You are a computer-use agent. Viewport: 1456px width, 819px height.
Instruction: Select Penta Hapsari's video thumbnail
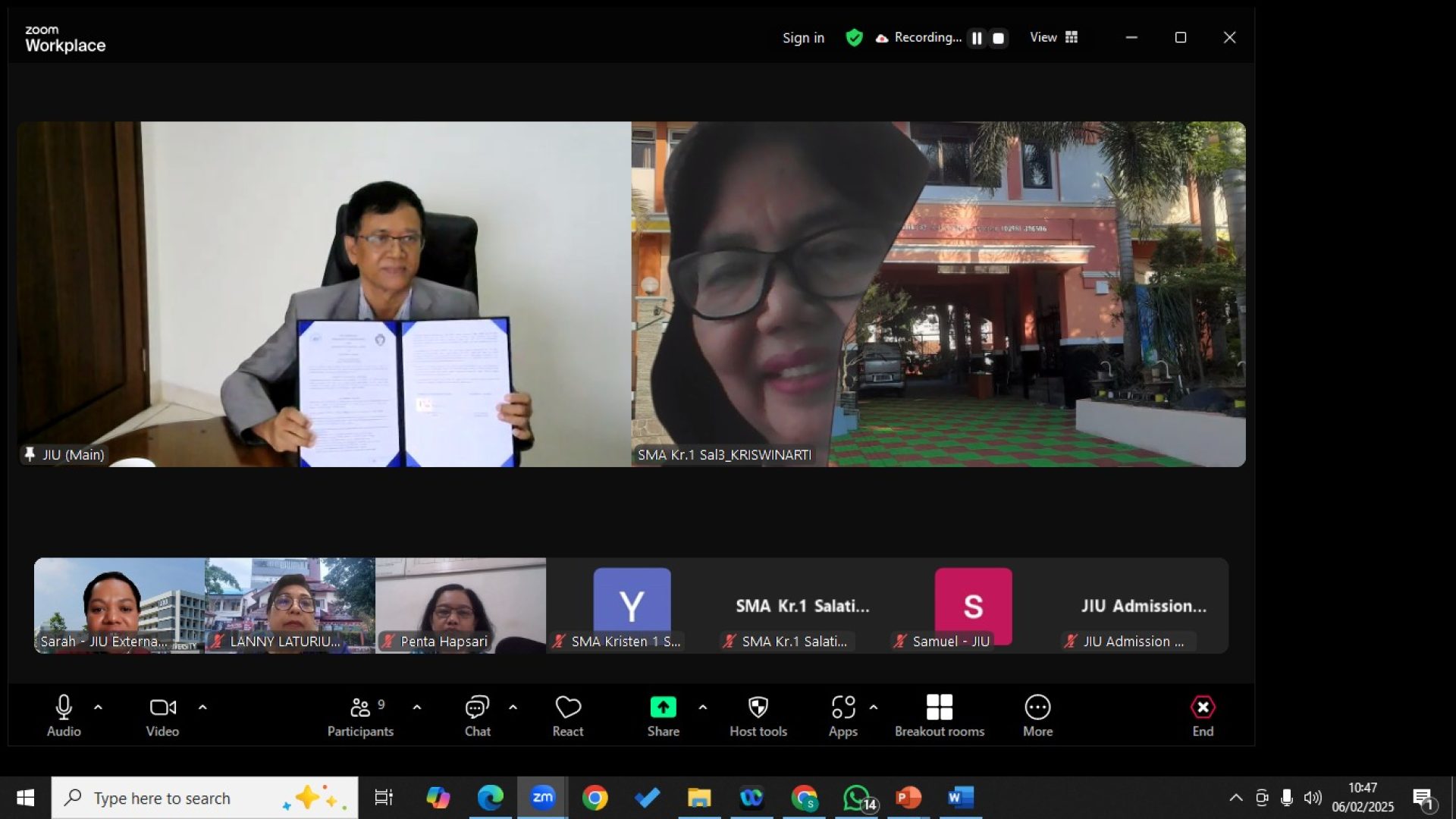pyautogui.click(x=460, y=604)
